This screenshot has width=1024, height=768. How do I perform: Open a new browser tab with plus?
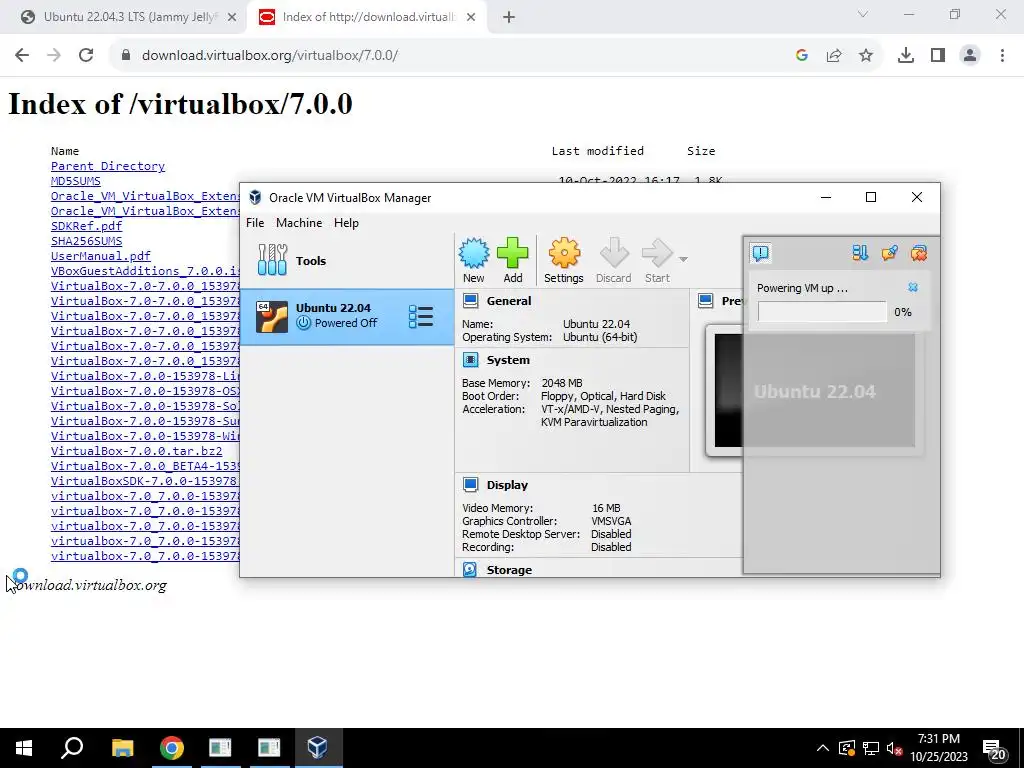click(x=509, y=18)
